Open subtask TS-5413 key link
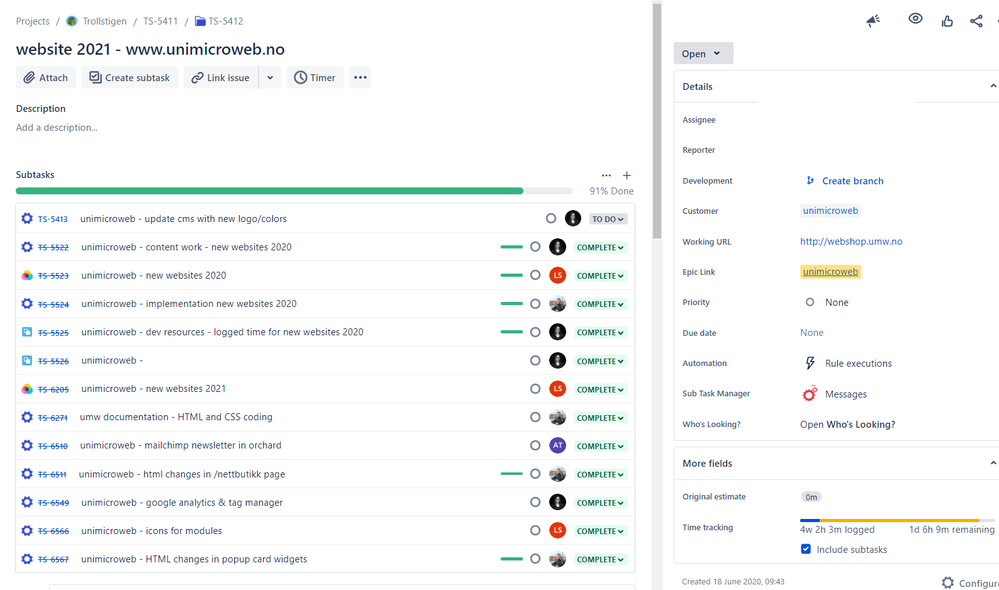 click(53, 219)
